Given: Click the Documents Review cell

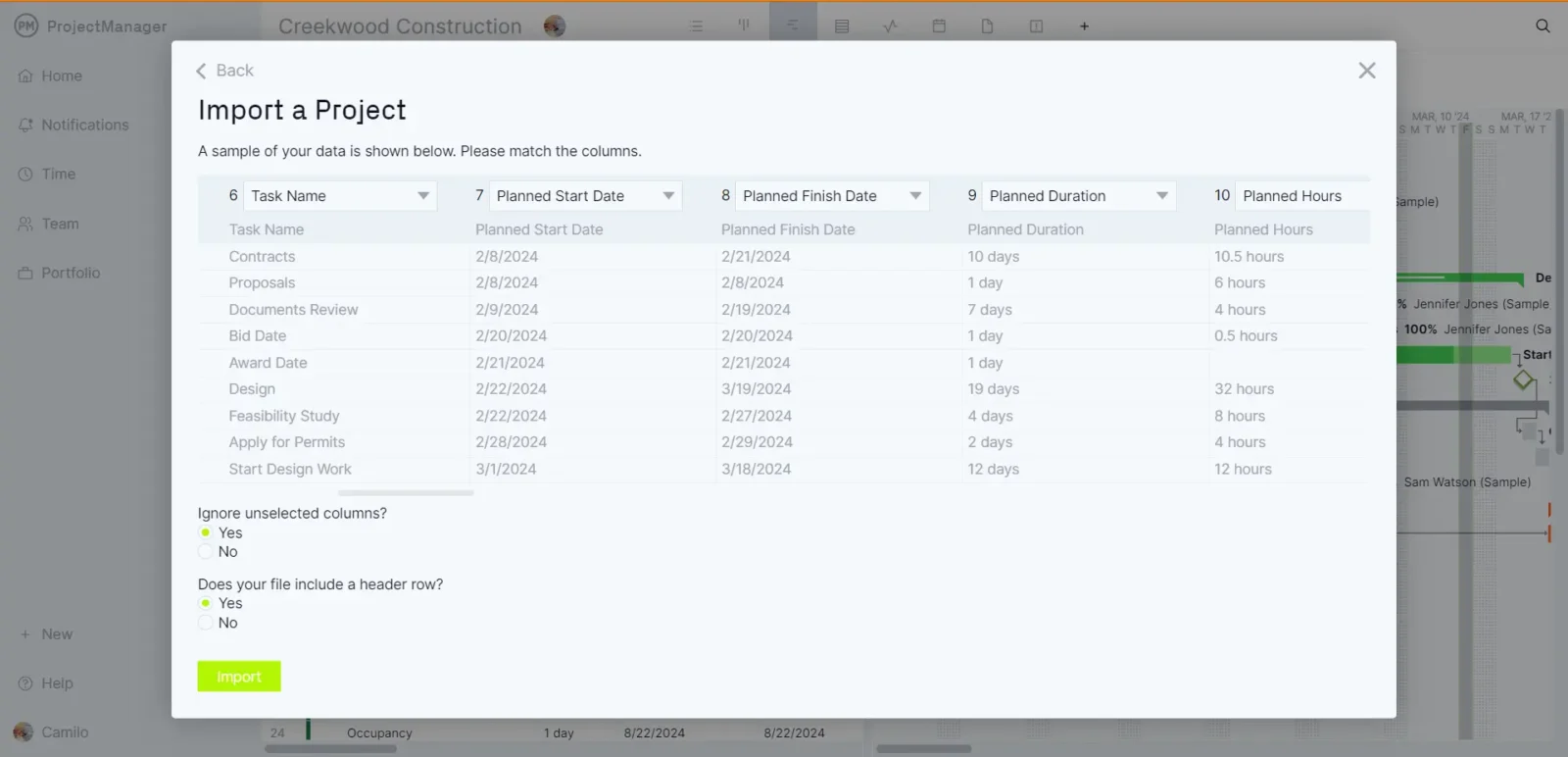Looking at the screenshot, I should click(293, 309).
